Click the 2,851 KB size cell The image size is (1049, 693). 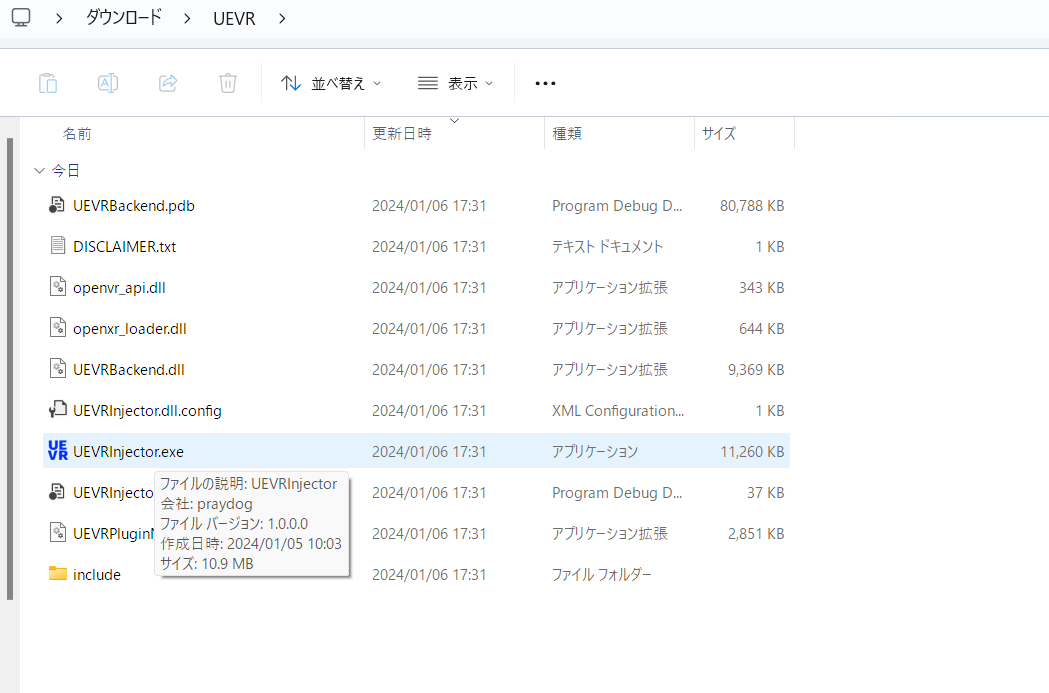click(x=756, y=534)
